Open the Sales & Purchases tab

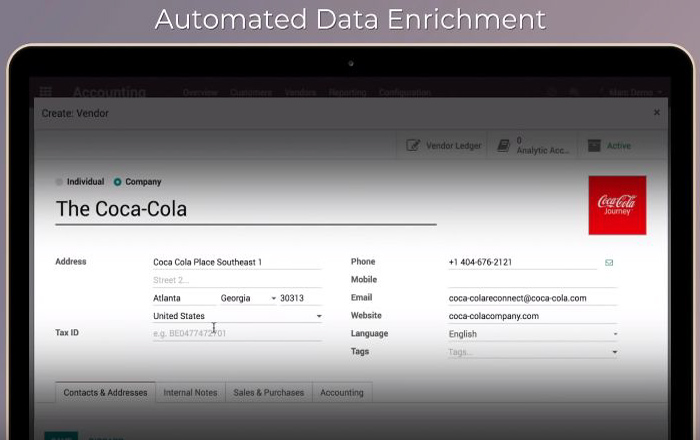pos(269,392)
